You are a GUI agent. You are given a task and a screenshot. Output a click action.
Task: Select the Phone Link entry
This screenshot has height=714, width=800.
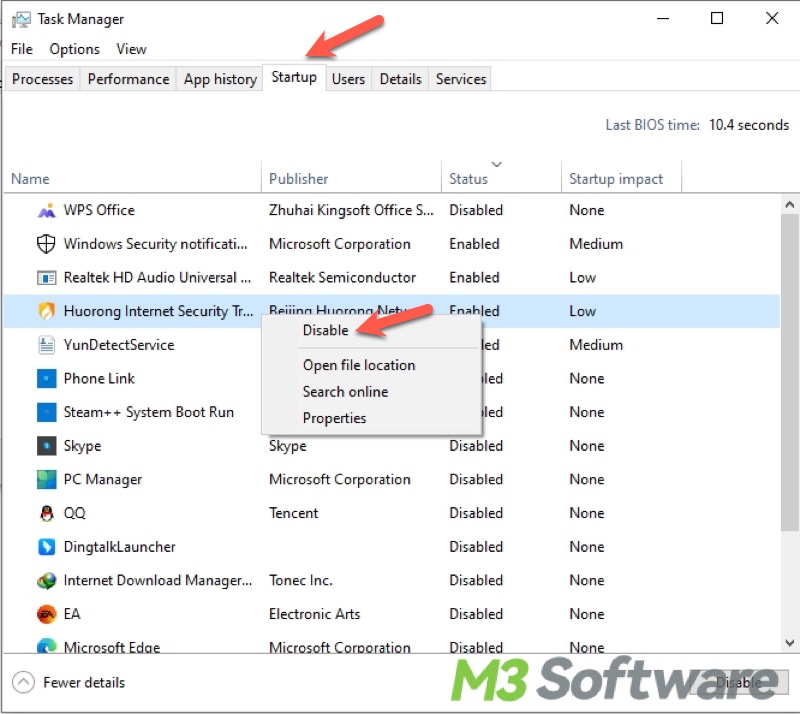pyautogui.click(x=99, y=379)
